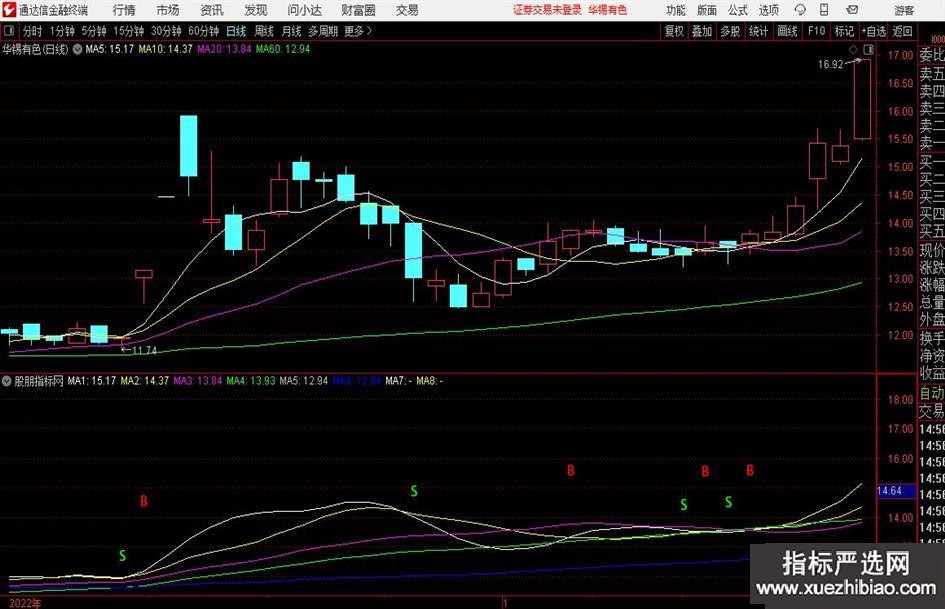Open the 财富圈 menu
945x609 pixels.
click(x=358, y=10)
